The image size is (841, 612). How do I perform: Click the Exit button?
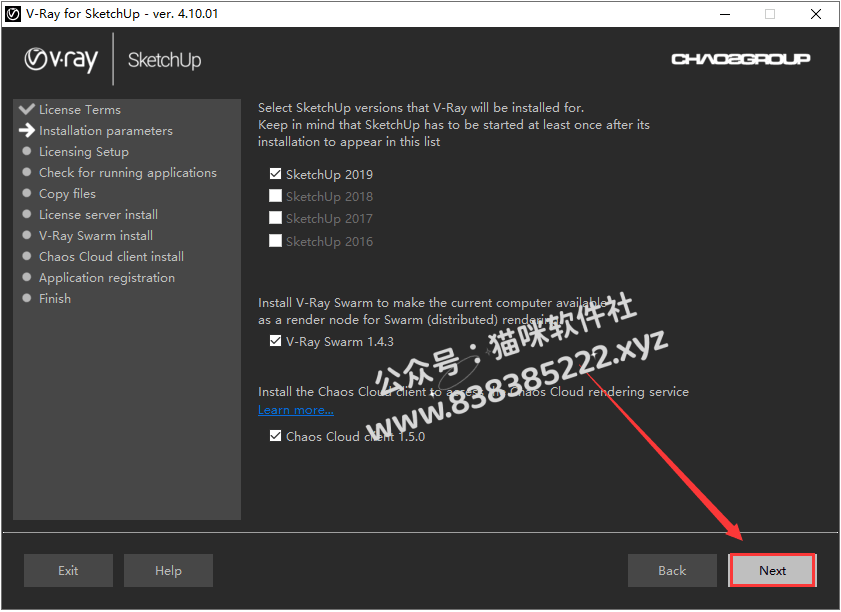click(68, 571)
